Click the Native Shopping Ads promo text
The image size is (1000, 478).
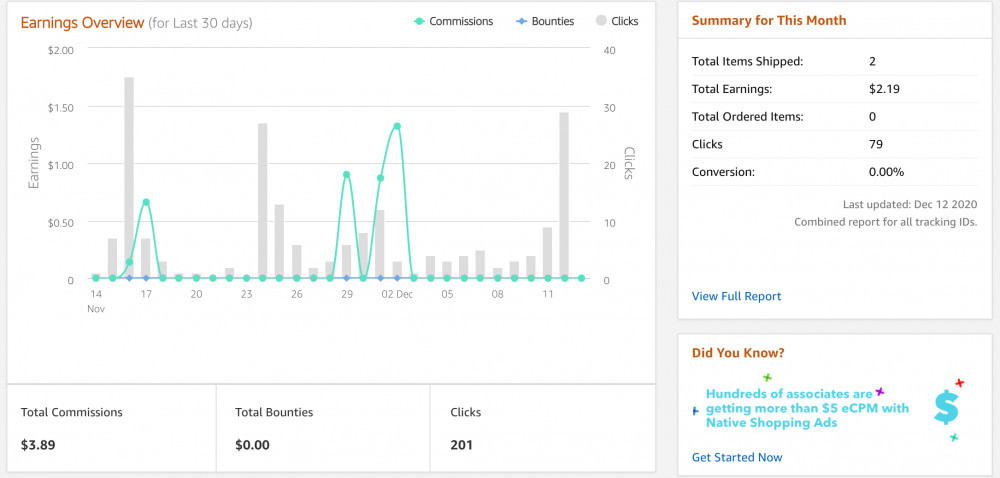[x=807, y=408]
